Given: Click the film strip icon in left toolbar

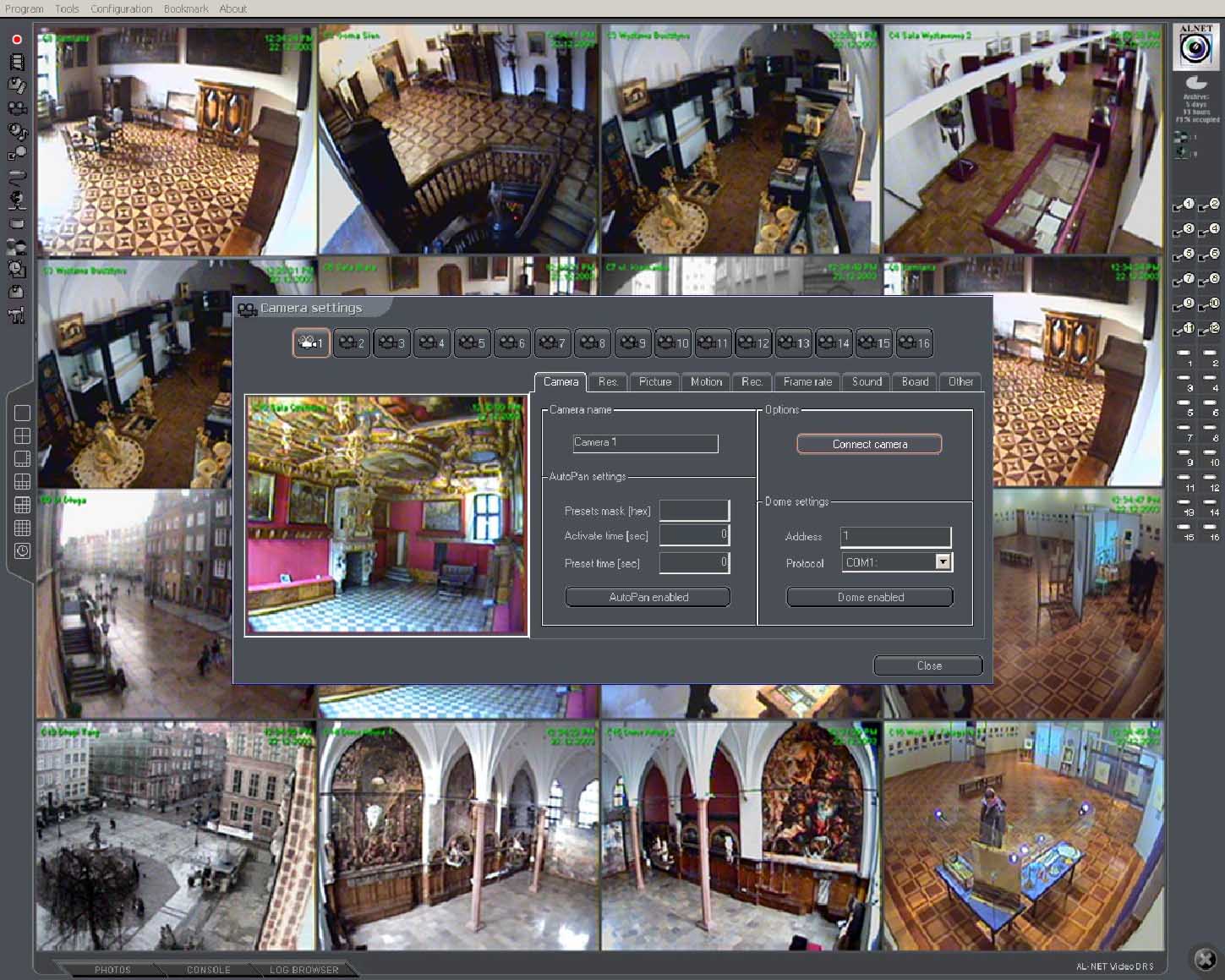Looking at the screenshot, I should pyautogui.click(x=16, y=63).
